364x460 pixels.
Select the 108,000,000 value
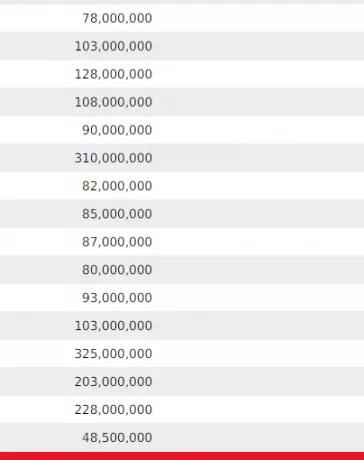click(113, 102)
